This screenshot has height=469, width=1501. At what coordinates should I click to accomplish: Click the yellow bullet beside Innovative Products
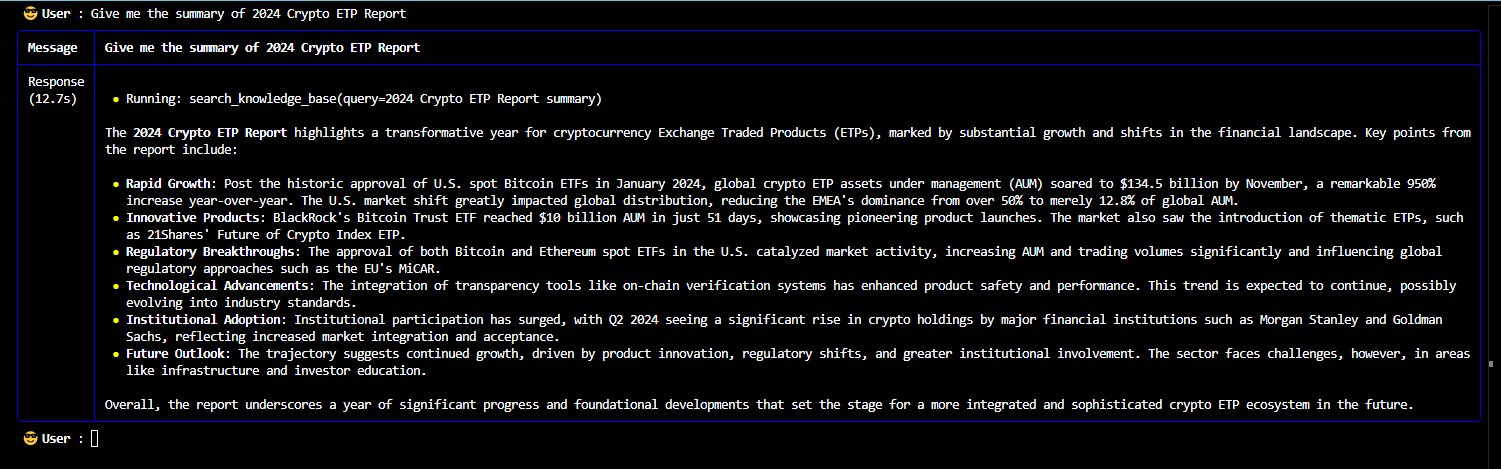(x=116, y=218)
